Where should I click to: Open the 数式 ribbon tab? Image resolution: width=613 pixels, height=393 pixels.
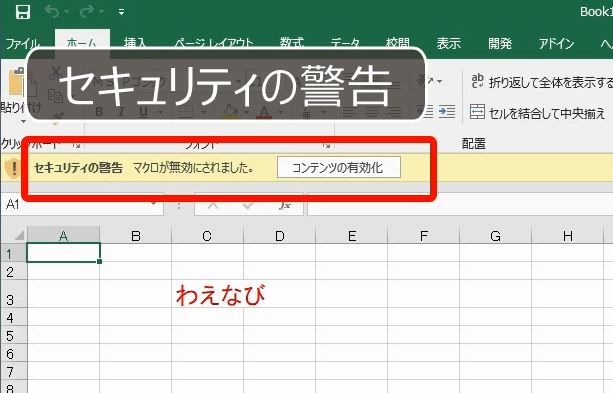(292, 43)
